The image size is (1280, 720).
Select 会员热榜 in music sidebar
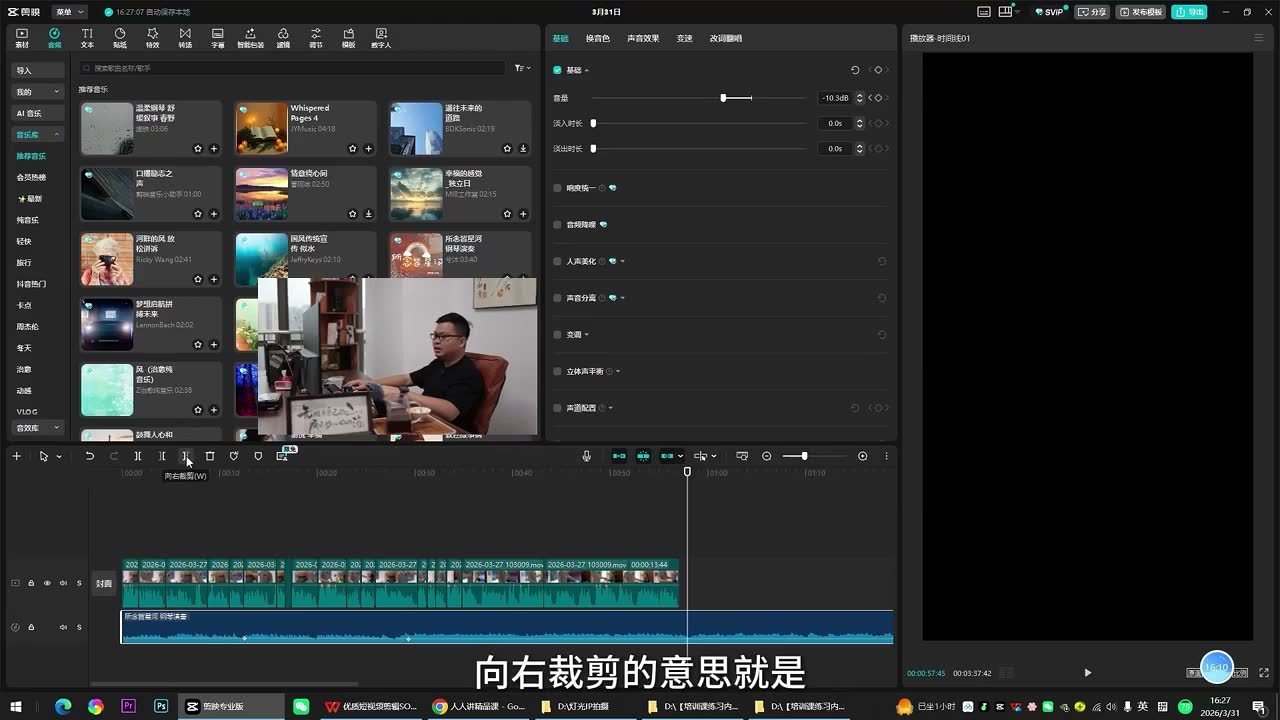click(31, 177)
